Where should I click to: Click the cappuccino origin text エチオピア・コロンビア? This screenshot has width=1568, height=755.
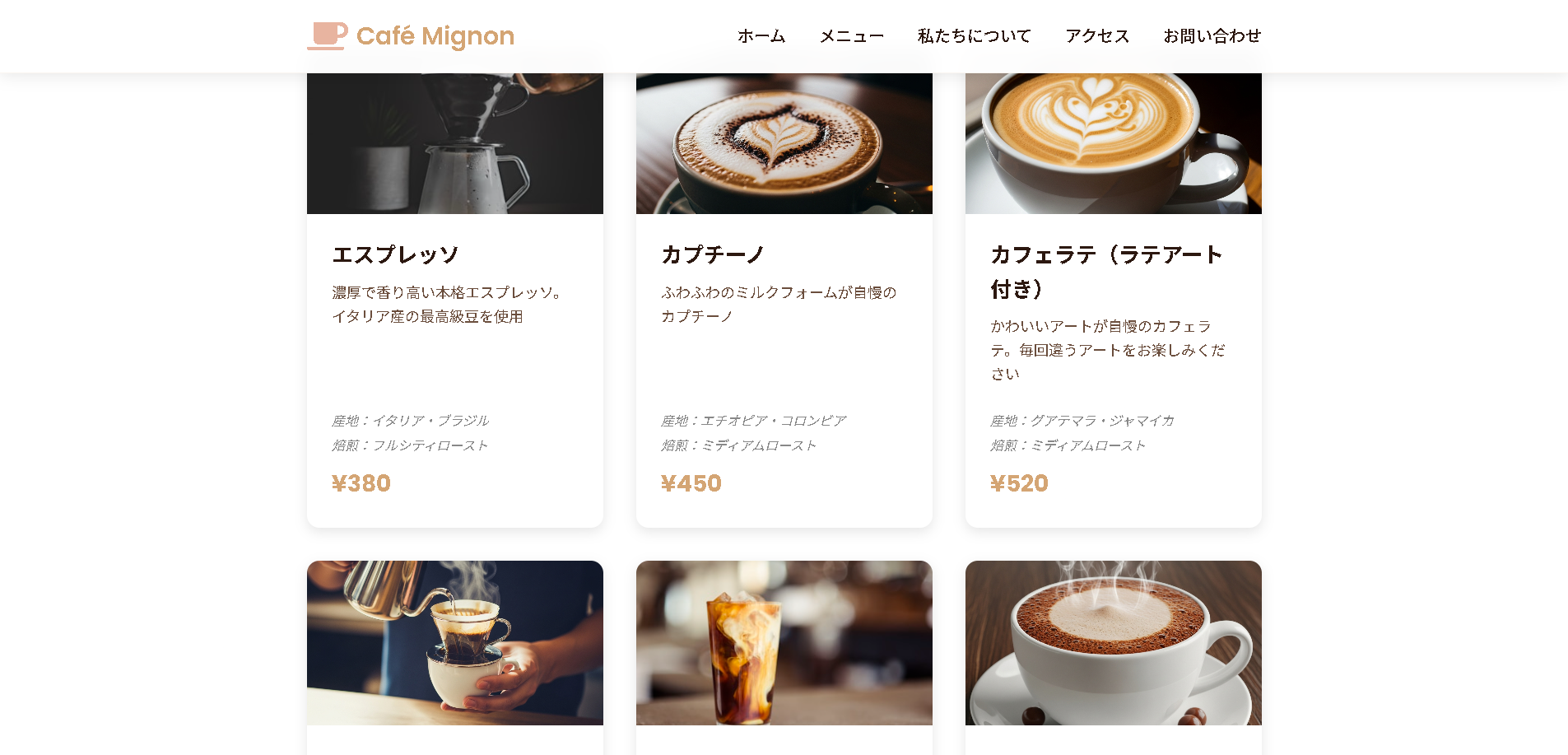pos(774,421)
